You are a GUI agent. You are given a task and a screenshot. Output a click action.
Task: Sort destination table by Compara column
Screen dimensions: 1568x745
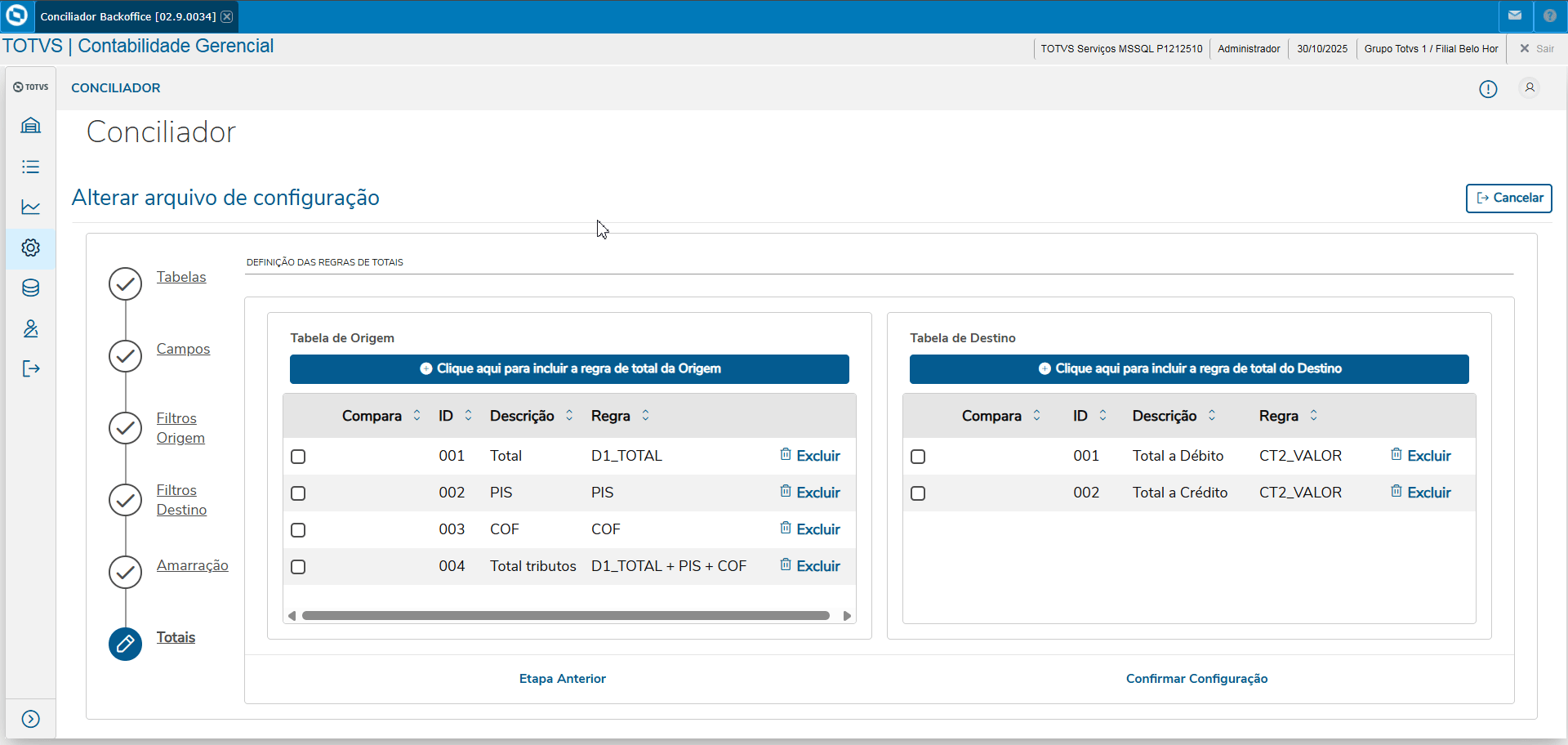tap(1036, 416)
